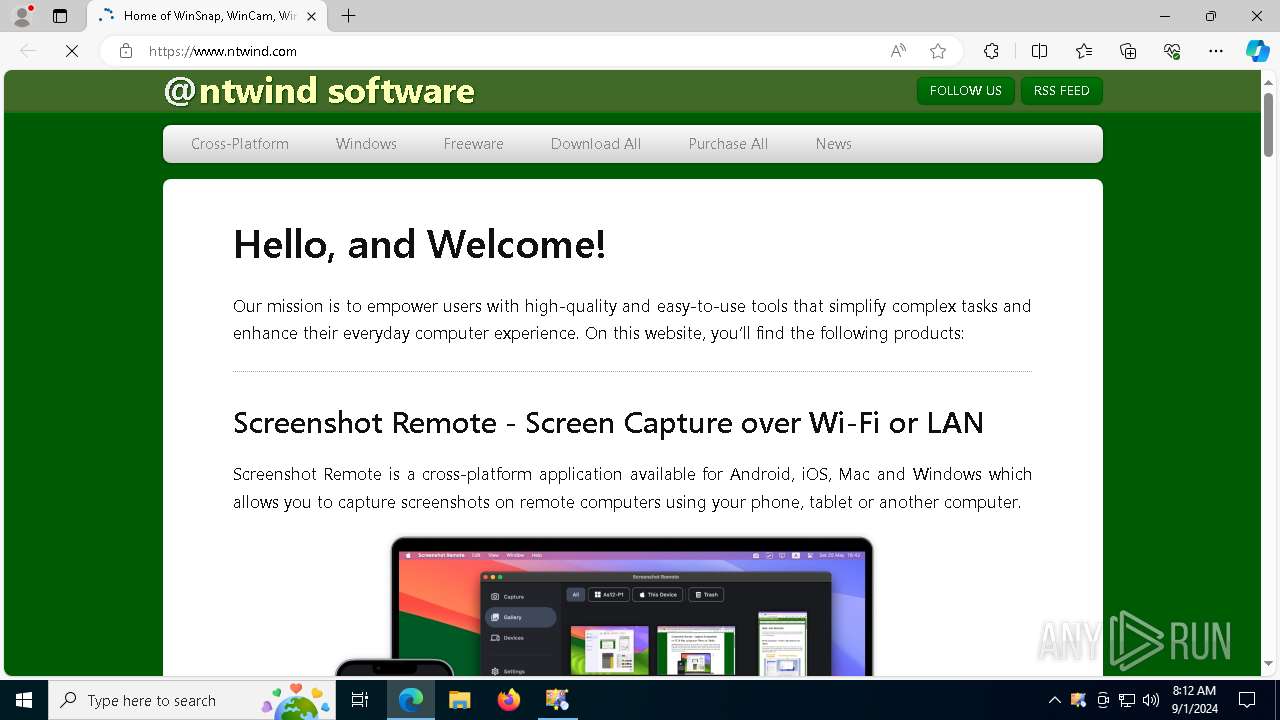Open the clock and date flyout
Image resolution: width=1280 pixels, height=720 pixels.
point(1194,700)
